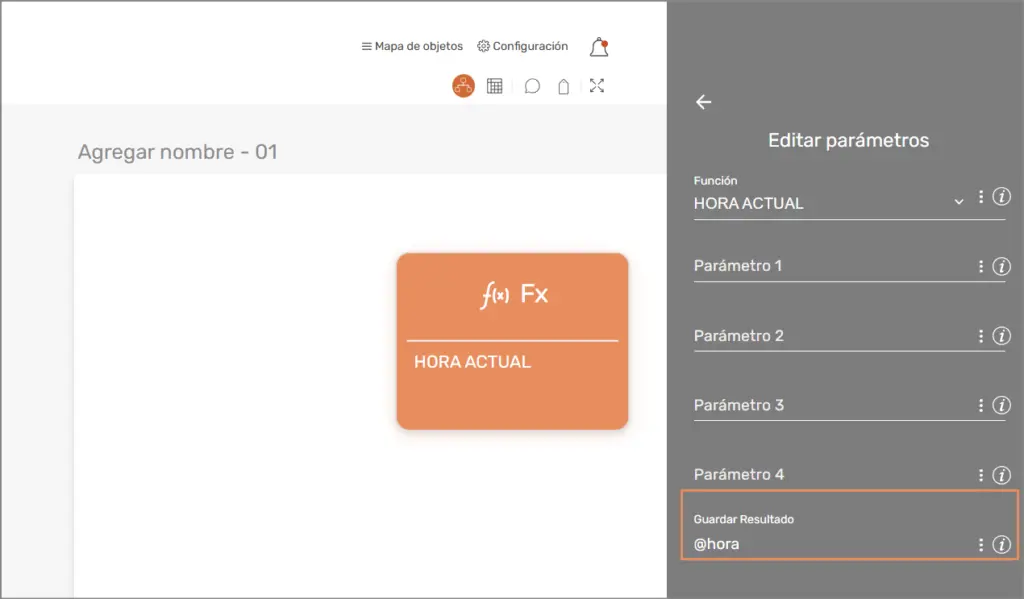Open three-dot options for Parámetro 2
The image size is (1024, 599).
(981, 336)
